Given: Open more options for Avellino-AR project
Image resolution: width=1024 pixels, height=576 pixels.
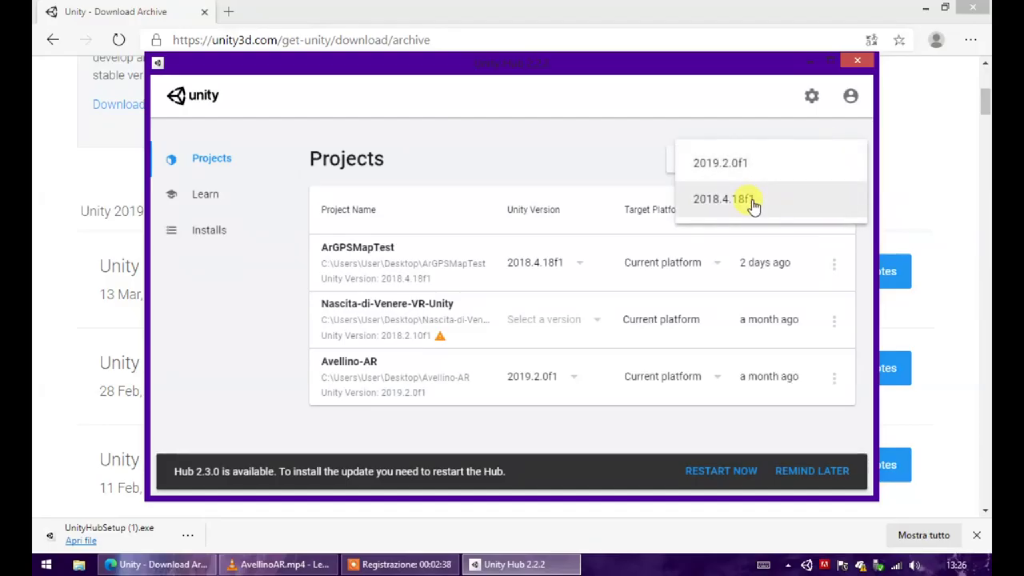Looking at the screenshot, I should pos(834,378).
